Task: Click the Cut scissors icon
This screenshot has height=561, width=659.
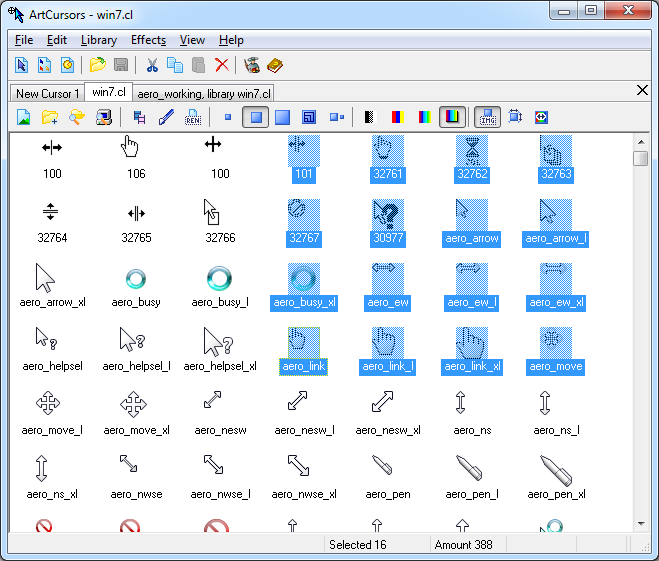Action: click(152, 65)
